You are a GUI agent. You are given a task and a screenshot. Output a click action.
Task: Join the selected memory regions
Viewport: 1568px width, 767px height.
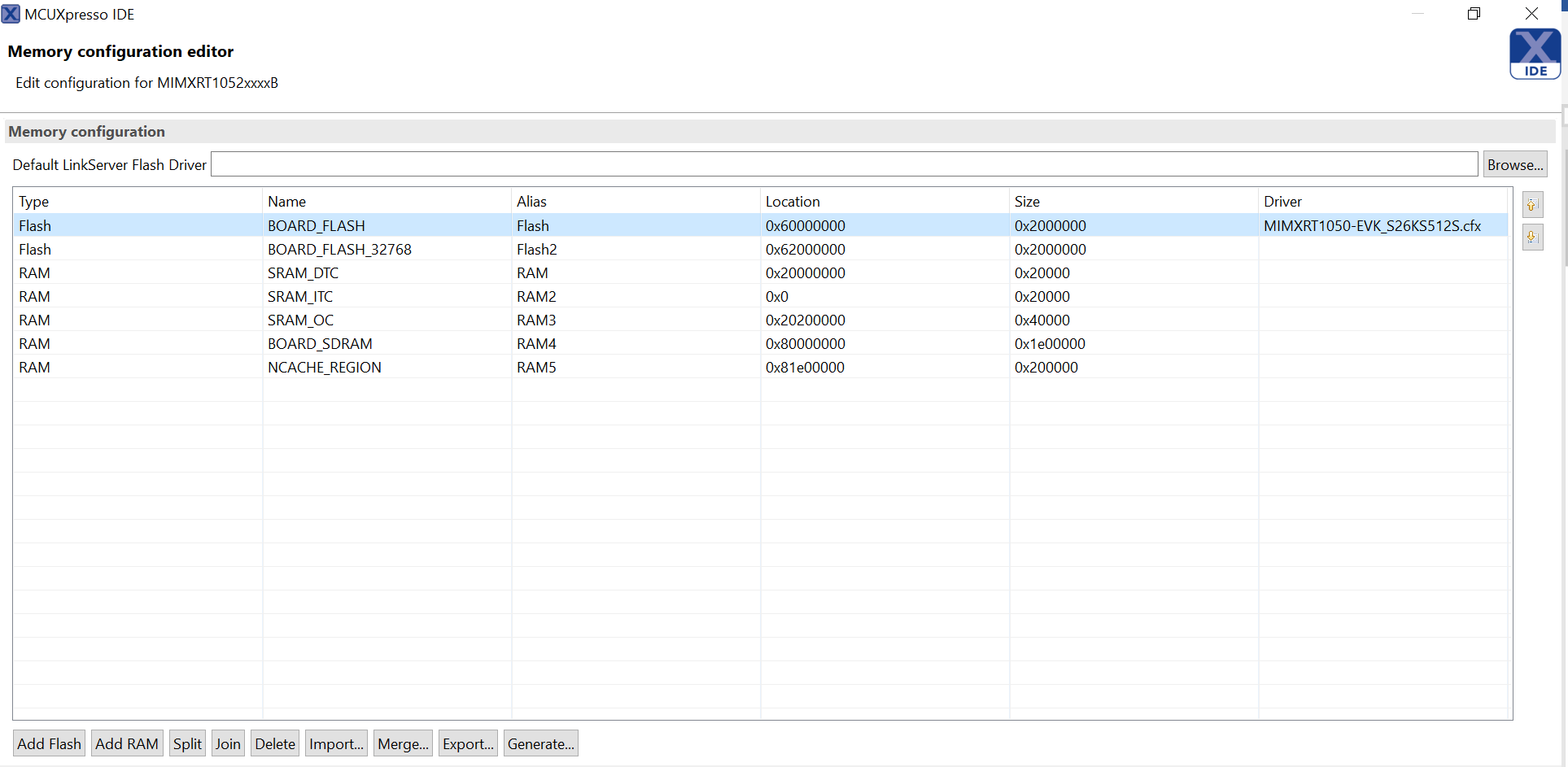(228, 743)
